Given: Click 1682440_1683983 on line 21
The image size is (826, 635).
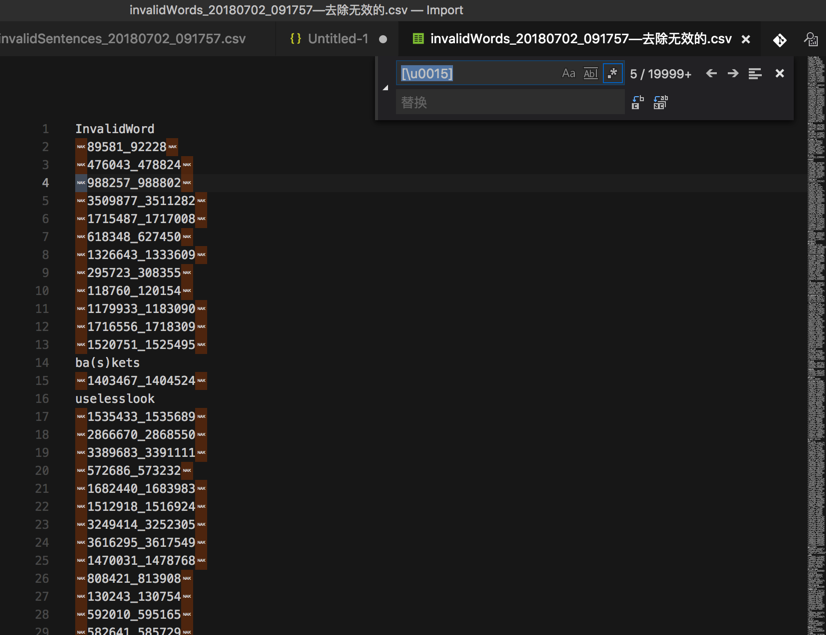Looking at the screenshot, I should tap(141, 489).
